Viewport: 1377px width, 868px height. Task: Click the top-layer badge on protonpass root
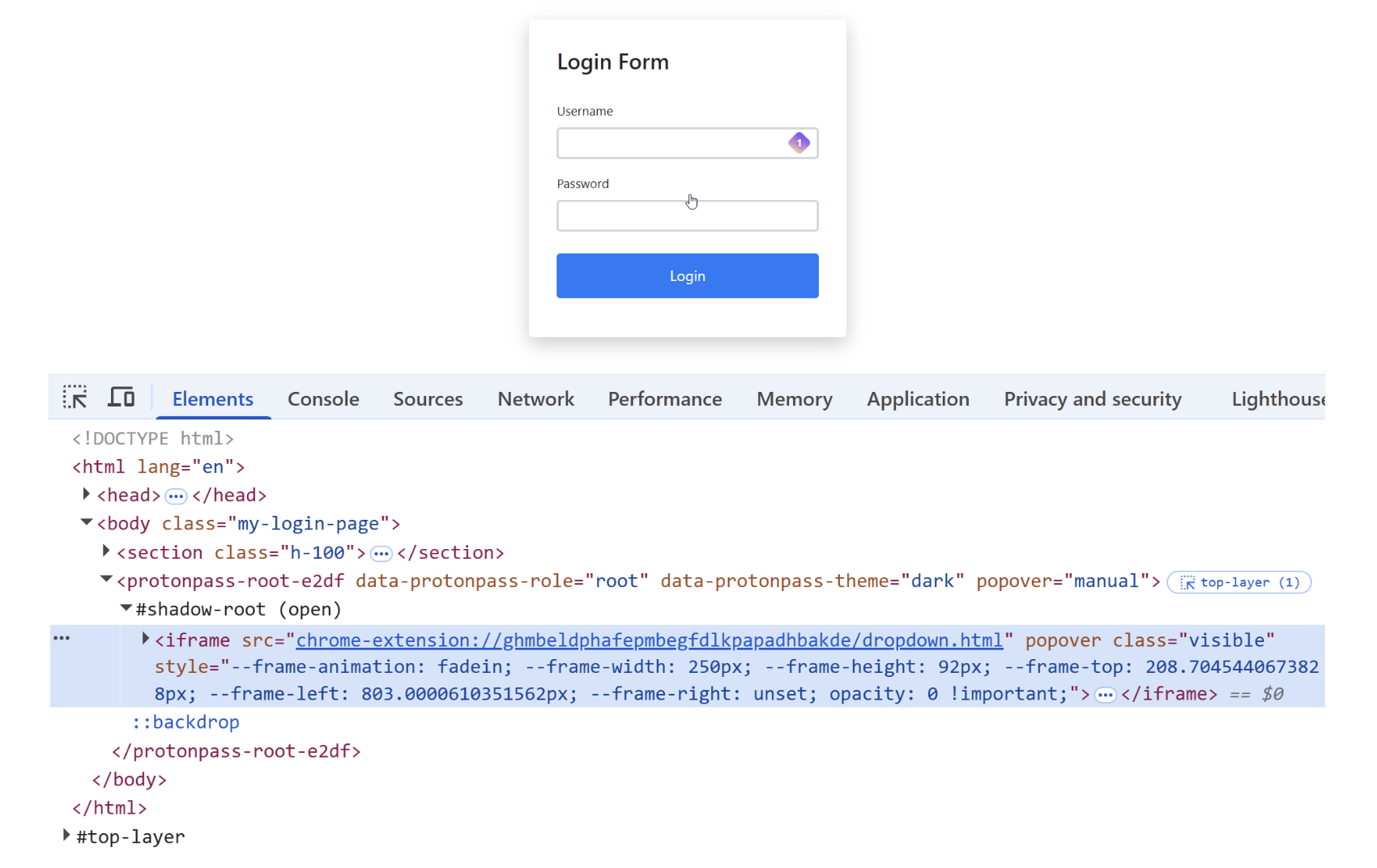tap(1238, 583)
